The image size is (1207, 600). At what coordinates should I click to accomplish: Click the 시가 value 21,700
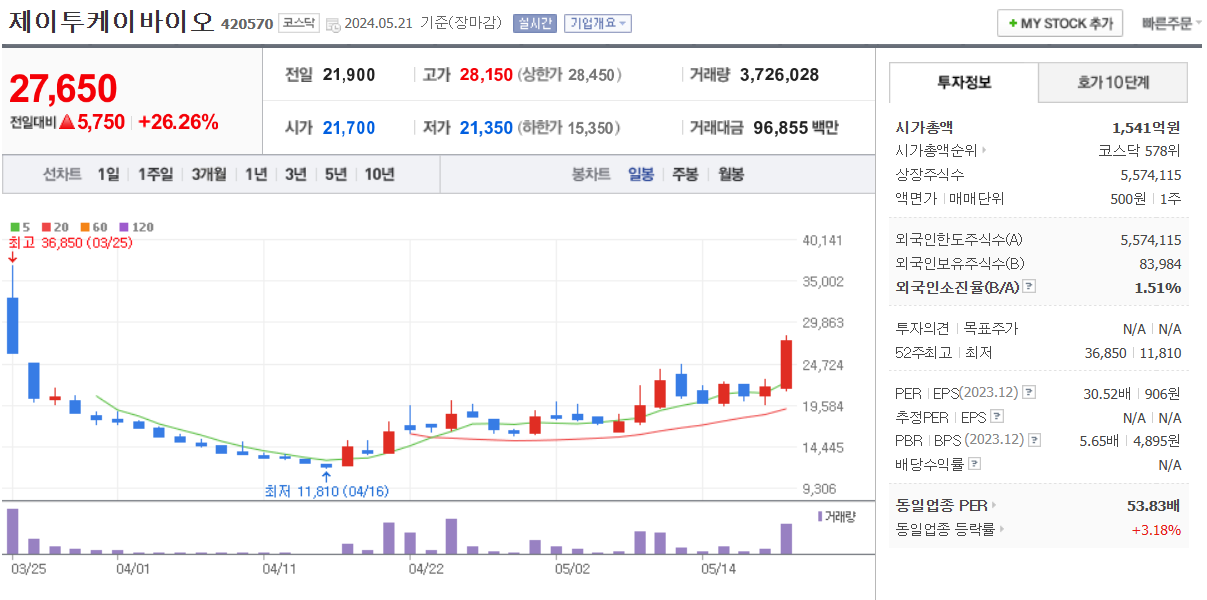(x=349, y=128)
